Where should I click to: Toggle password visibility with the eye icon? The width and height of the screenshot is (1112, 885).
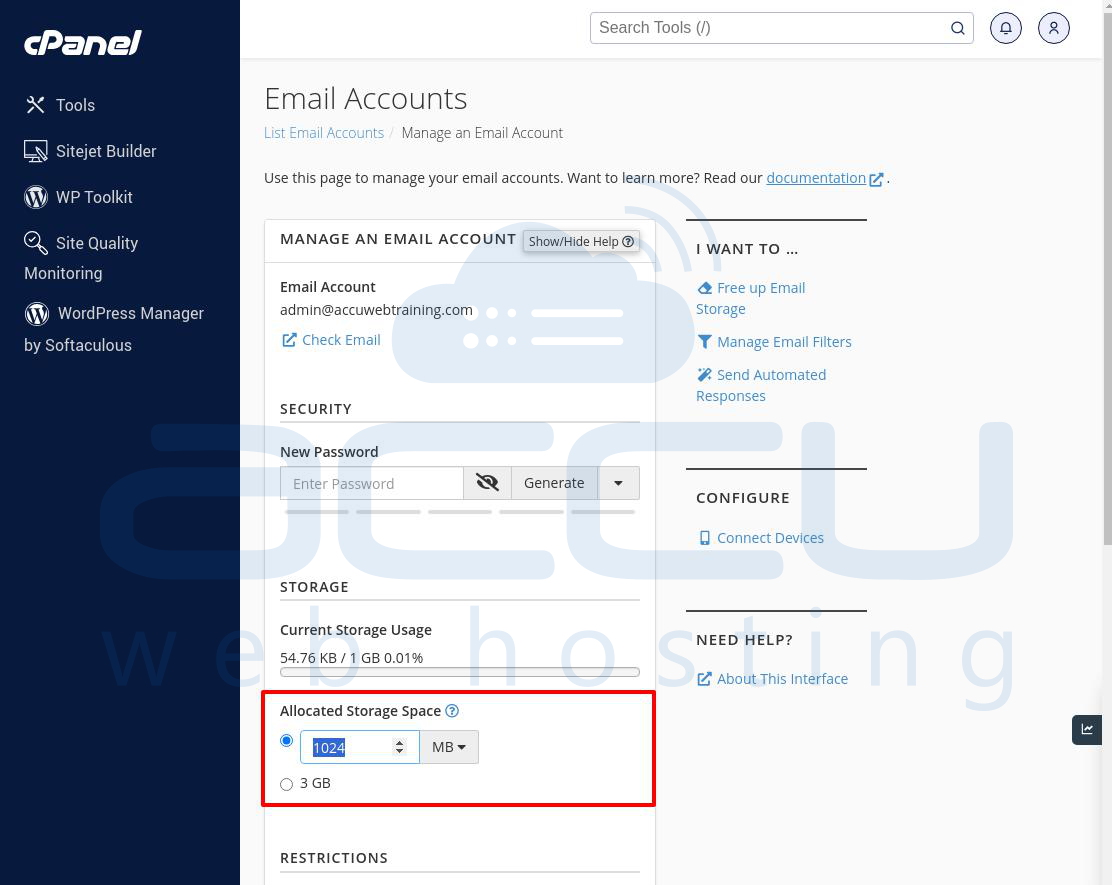tap(487, 482)
